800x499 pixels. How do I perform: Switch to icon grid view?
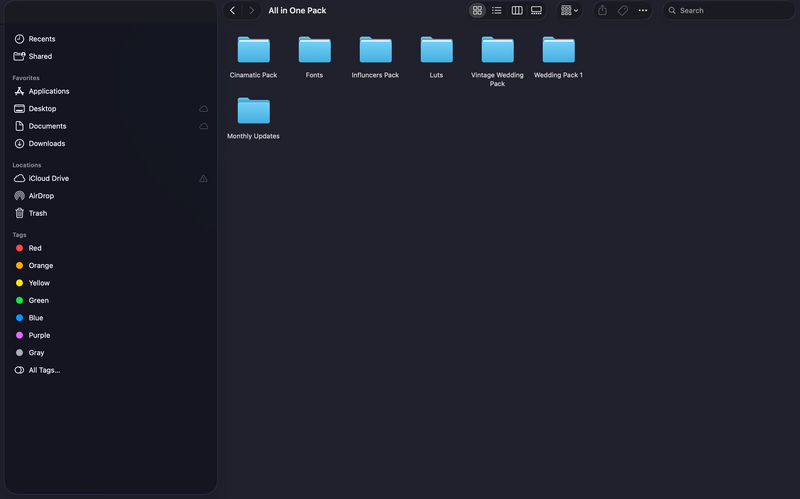[x=477, y=10]
